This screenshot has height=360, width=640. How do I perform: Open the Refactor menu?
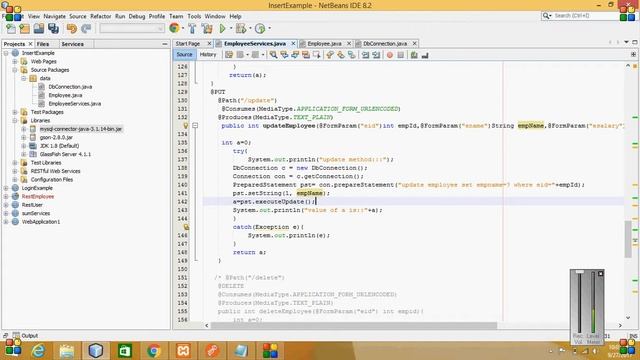100,16
